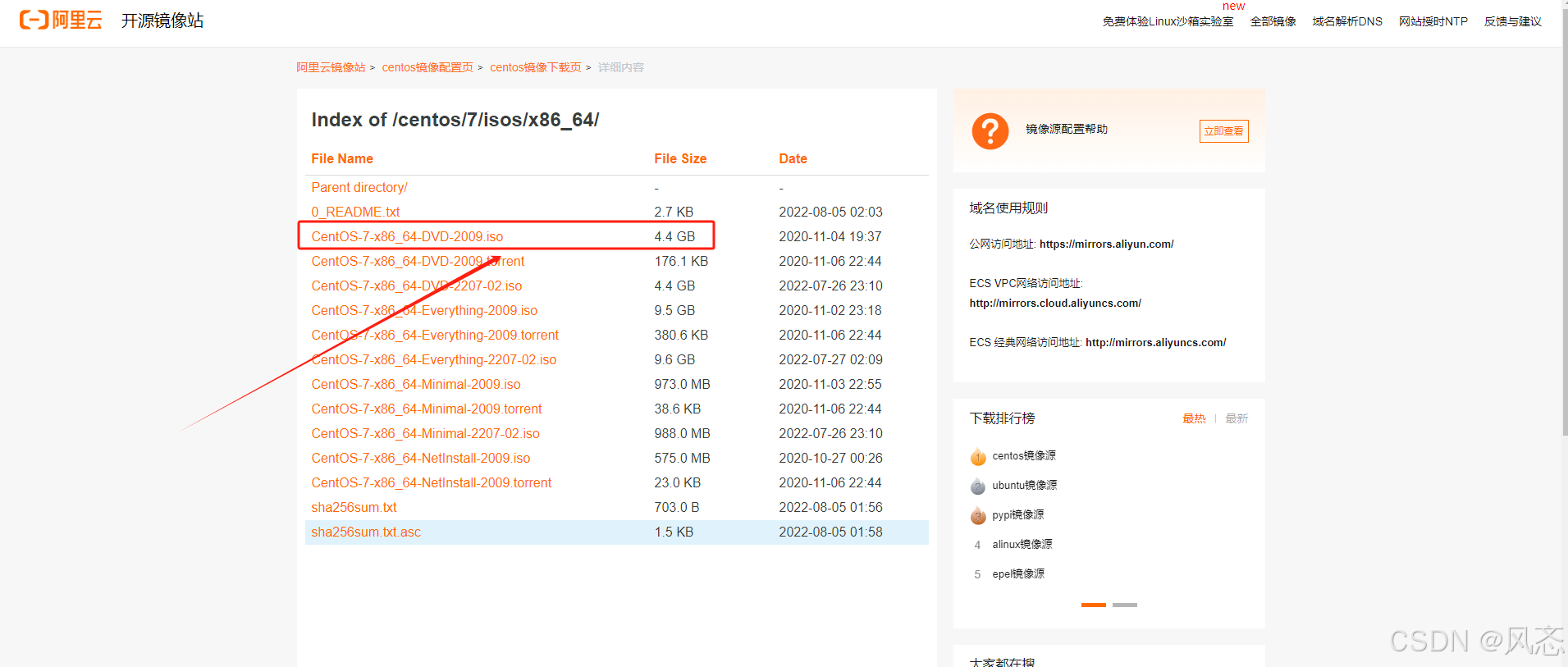Open 0_README.txt file link
This screenshot has width=1568, height=667.
(x=355, y=212)
